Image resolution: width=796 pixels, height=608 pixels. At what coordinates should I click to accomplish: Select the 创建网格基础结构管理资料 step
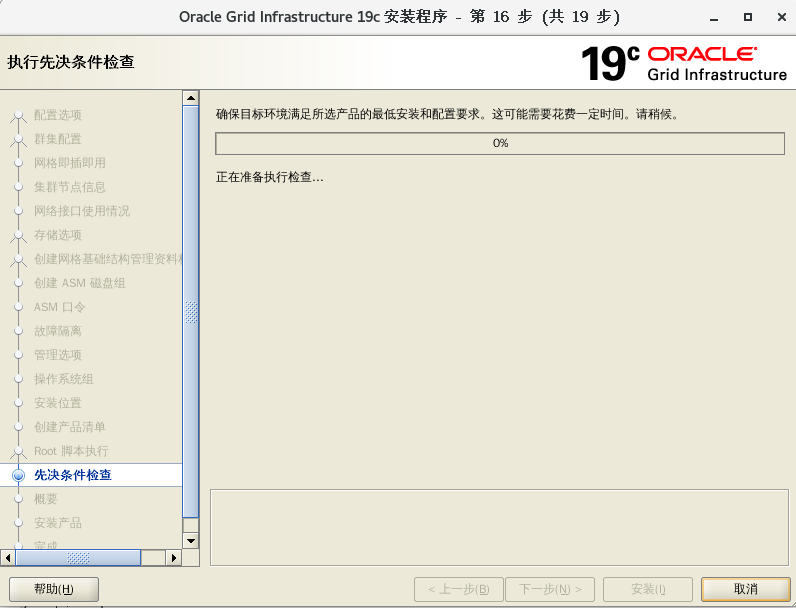[108, 259]
